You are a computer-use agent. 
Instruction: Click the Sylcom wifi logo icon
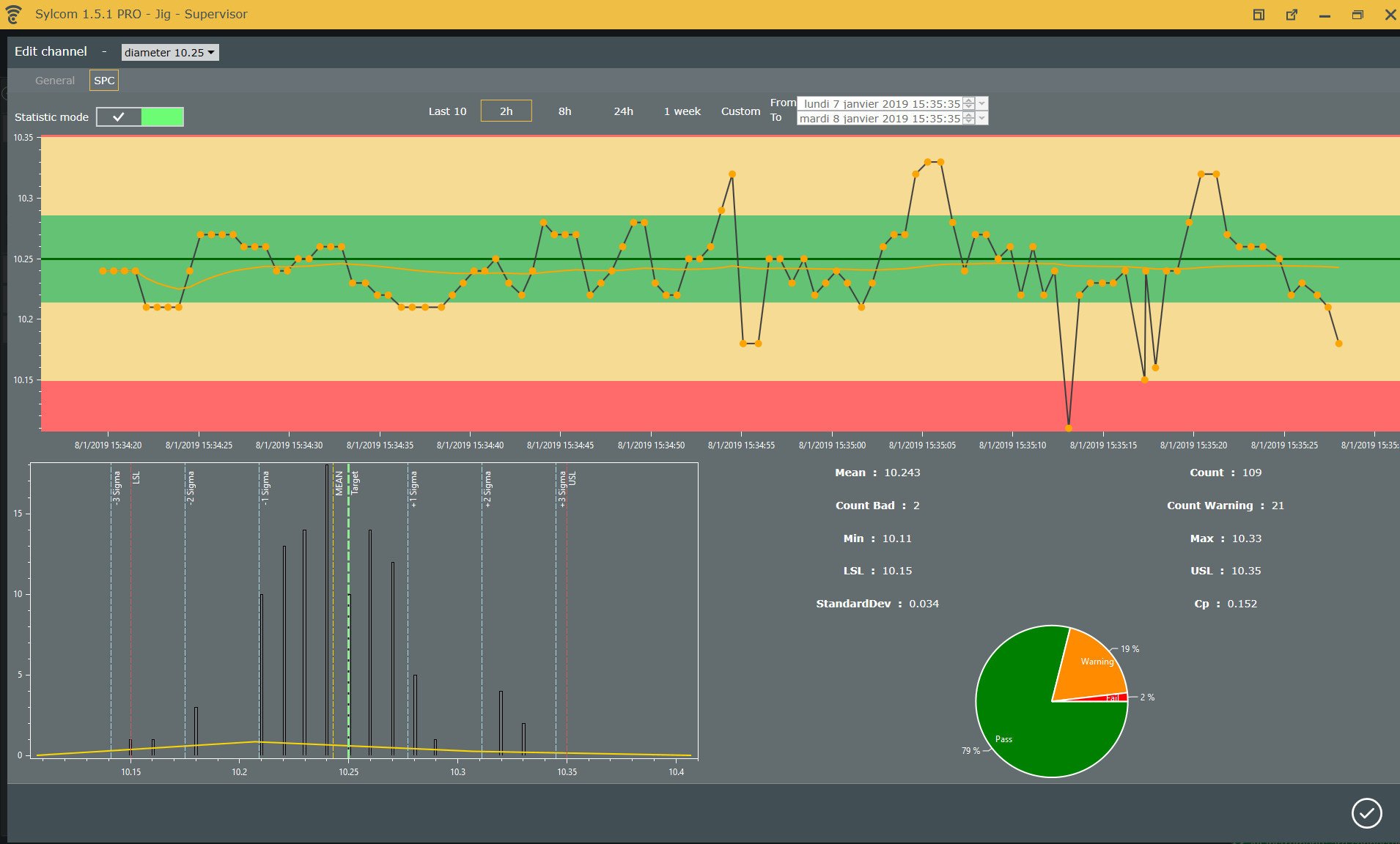tap(14, 15)
